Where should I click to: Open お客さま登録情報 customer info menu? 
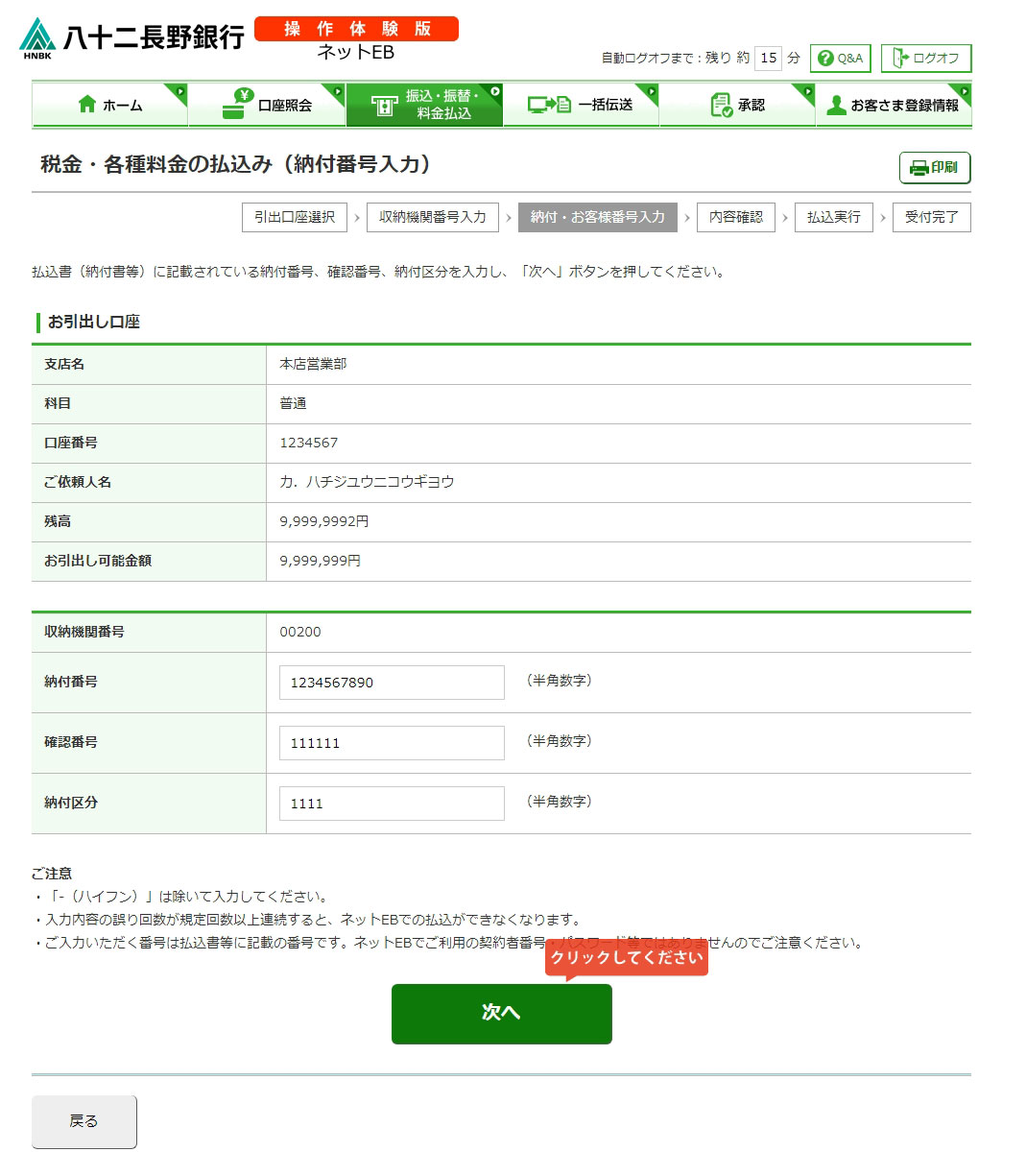point(894,105)
